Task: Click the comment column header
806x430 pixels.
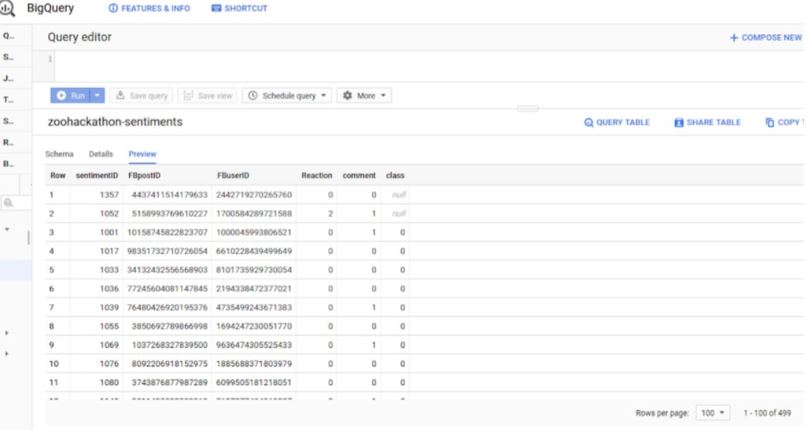Action: [x=359, y=175]
